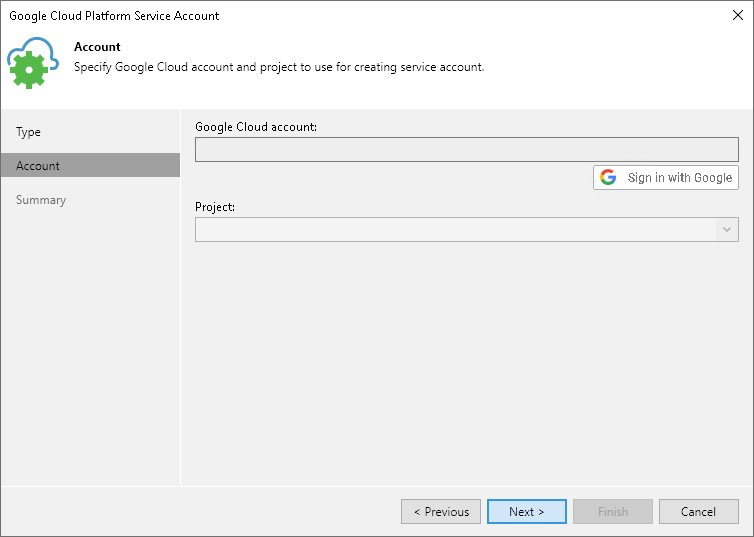Screen dimensions: 754x537
Task: Click the Next button
Action: pos(527,512)
